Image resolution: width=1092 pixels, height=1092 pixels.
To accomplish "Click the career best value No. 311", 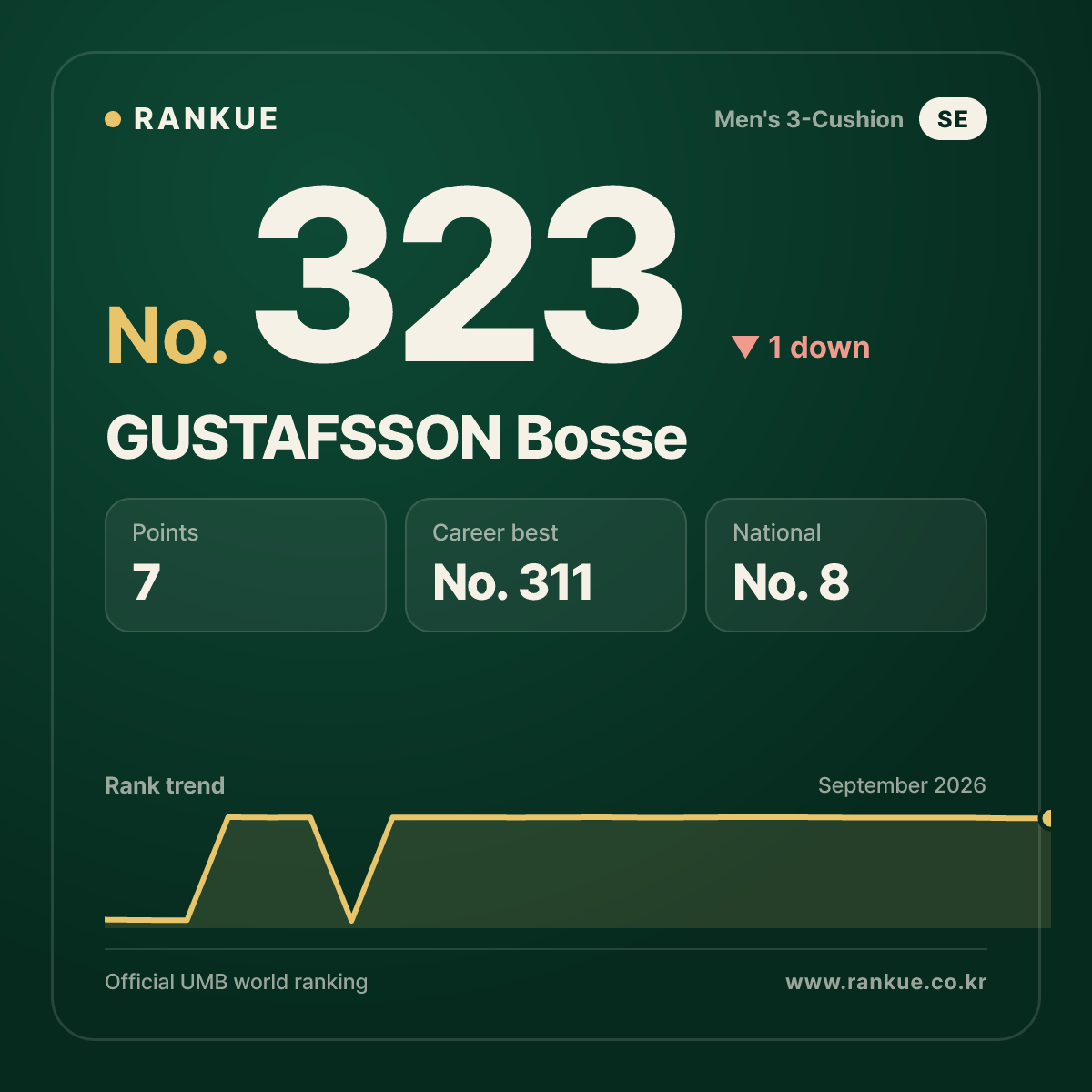I will point(513,582).
